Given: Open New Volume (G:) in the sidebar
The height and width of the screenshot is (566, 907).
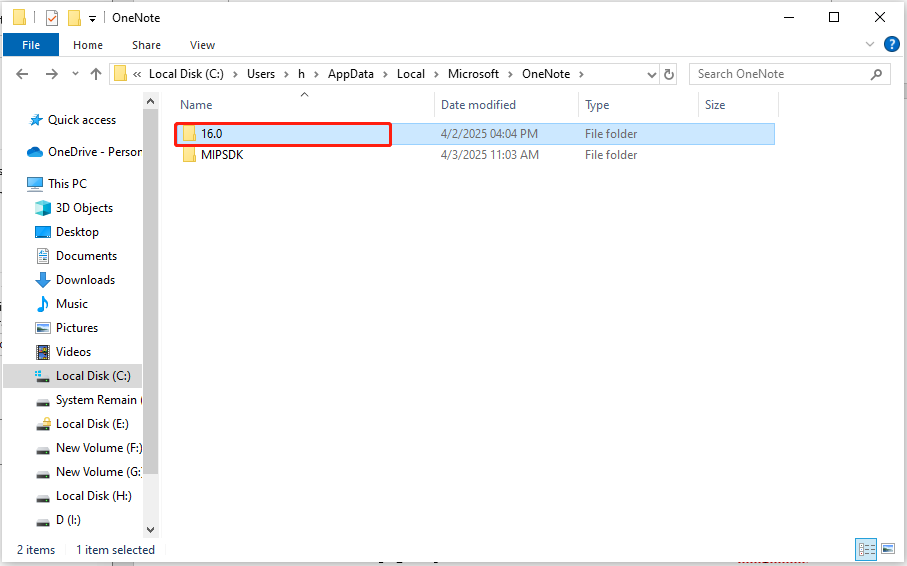Looking at the screenshot, I should pos(89,472).
